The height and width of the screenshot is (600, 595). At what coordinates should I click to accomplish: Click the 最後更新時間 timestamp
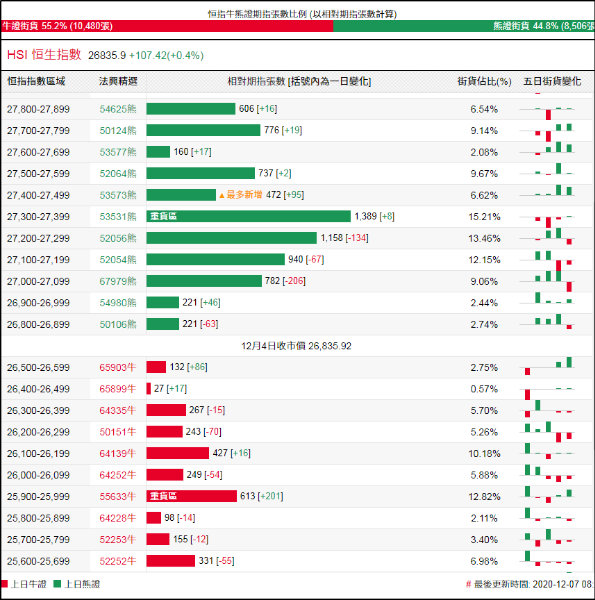coord(530,584)
